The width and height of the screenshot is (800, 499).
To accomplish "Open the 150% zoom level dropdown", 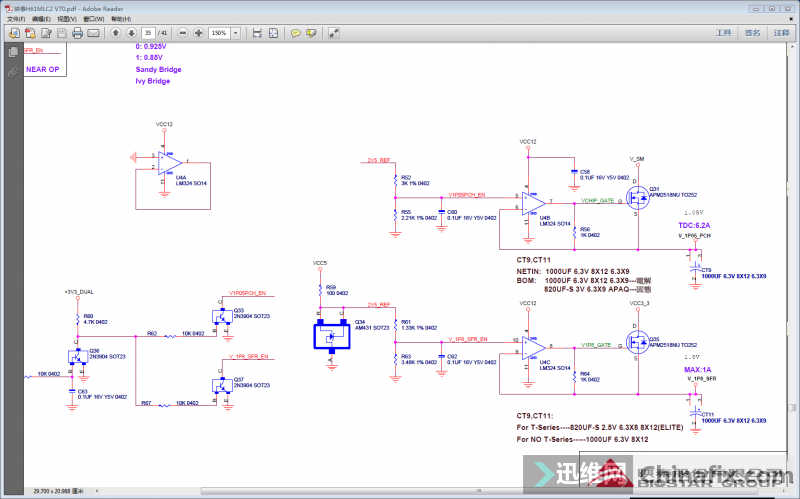I will click(x=234, y=33).
